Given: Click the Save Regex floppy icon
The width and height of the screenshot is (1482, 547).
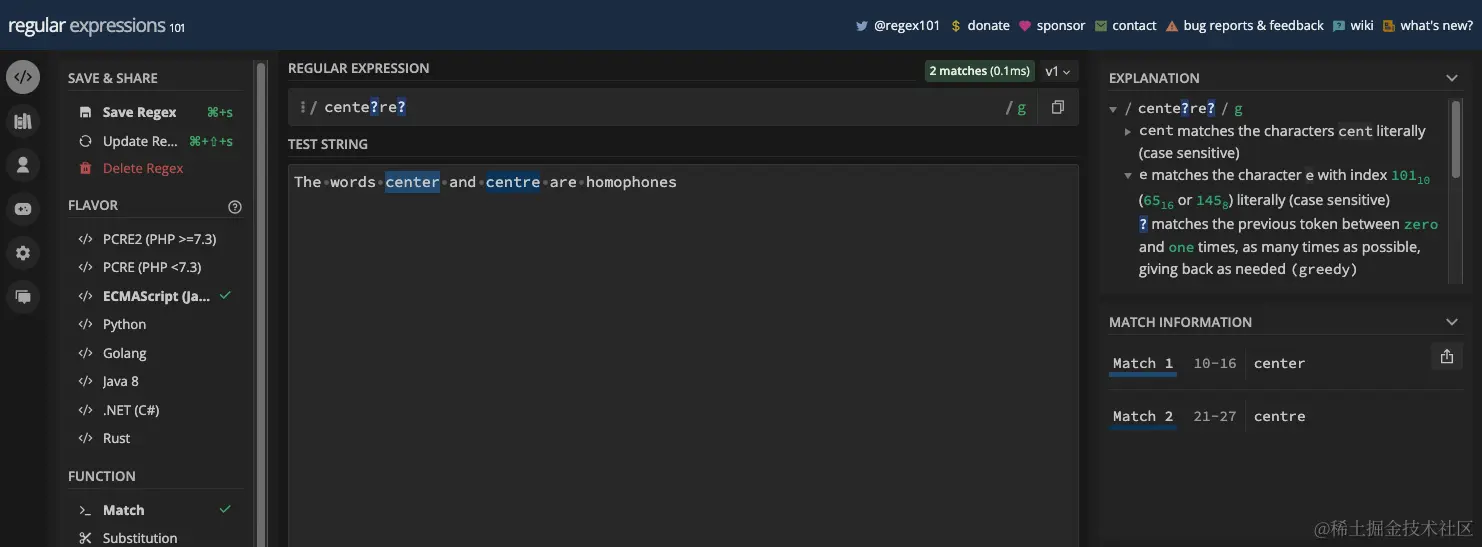Looking at the screenshot, I should pyautogui.click(x=85, y=112).
